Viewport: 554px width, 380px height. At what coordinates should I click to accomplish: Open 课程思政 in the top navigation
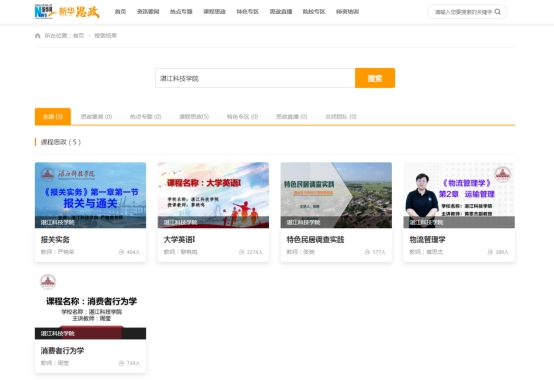(214, 12)
